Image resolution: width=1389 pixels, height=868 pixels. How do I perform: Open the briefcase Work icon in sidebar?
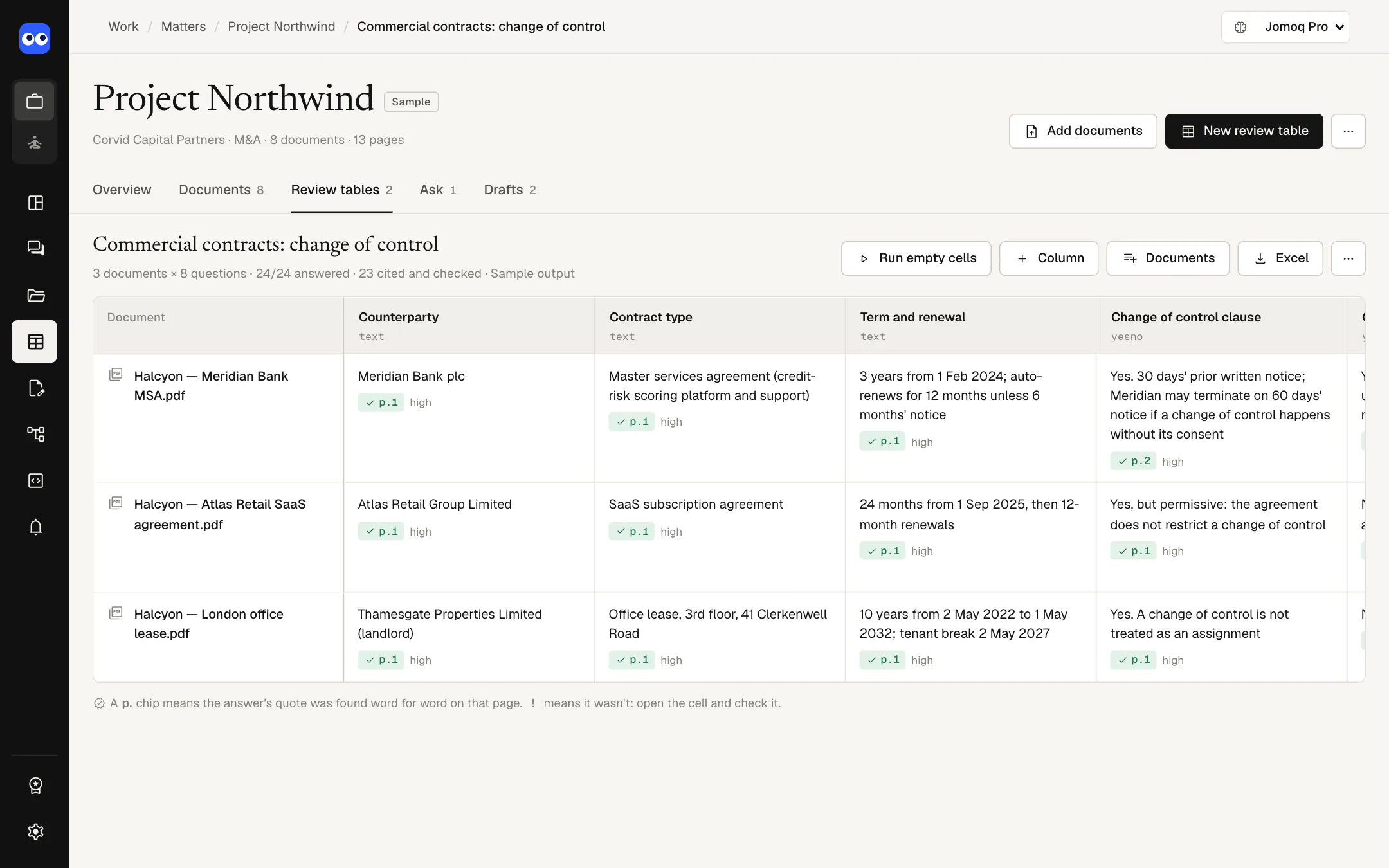[35, 101]
